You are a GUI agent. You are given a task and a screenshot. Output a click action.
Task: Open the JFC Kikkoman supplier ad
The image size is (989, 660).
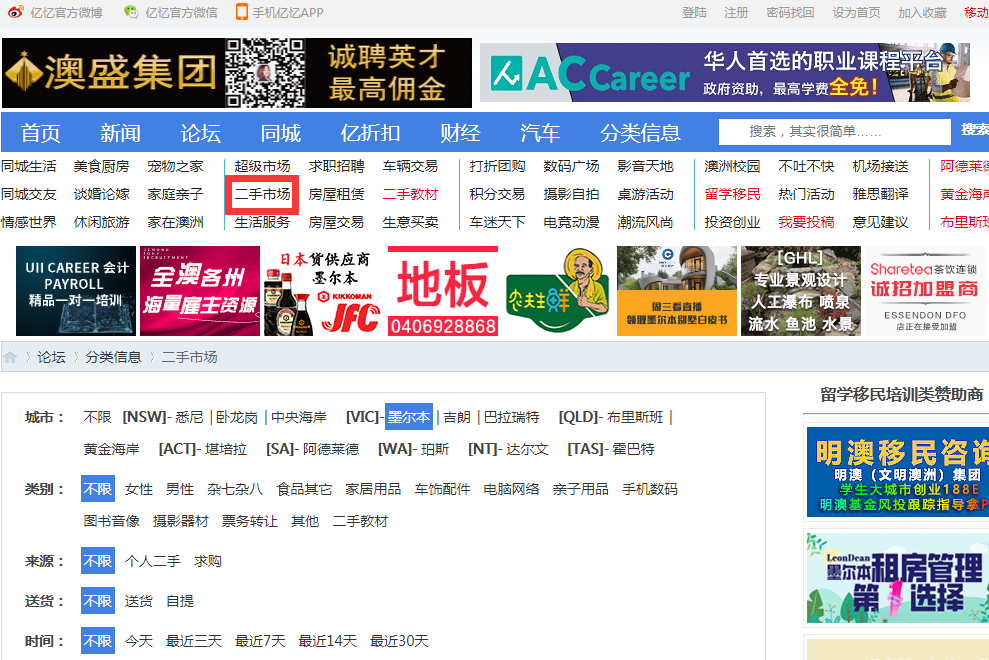click(323, 291)
